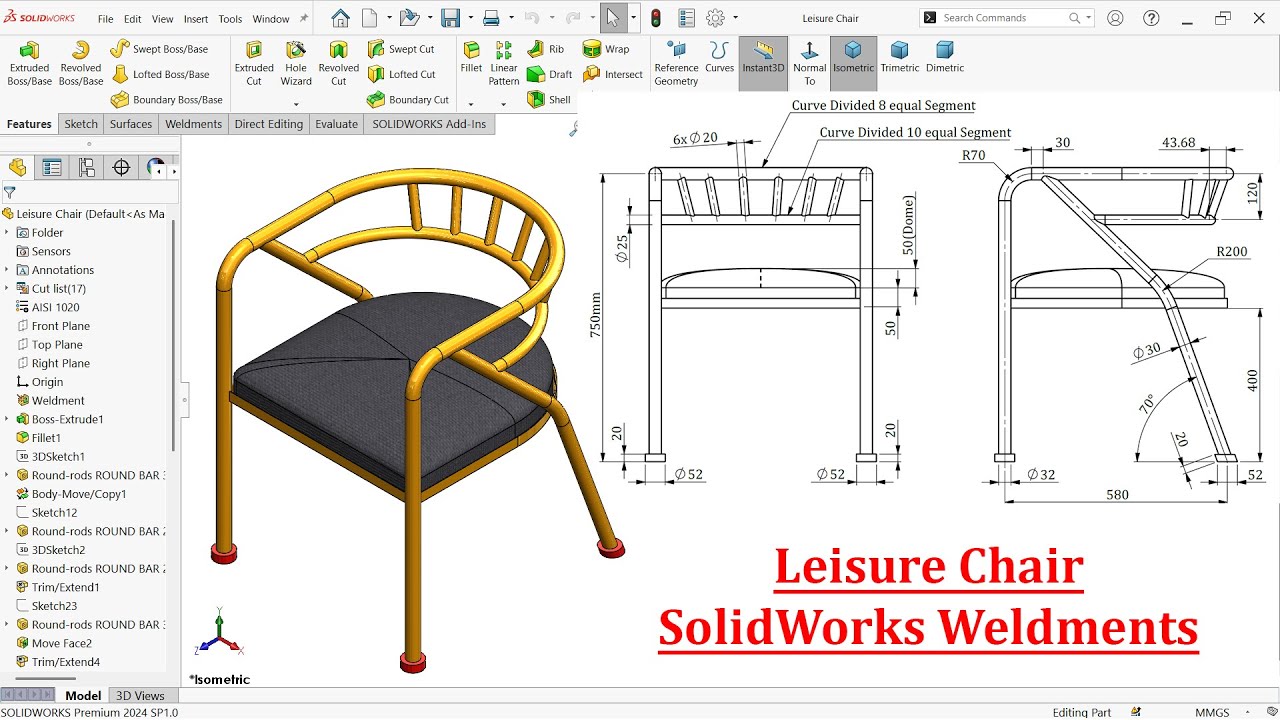Select the Fillet tool
1280x720 pixels.
[471, 58]
